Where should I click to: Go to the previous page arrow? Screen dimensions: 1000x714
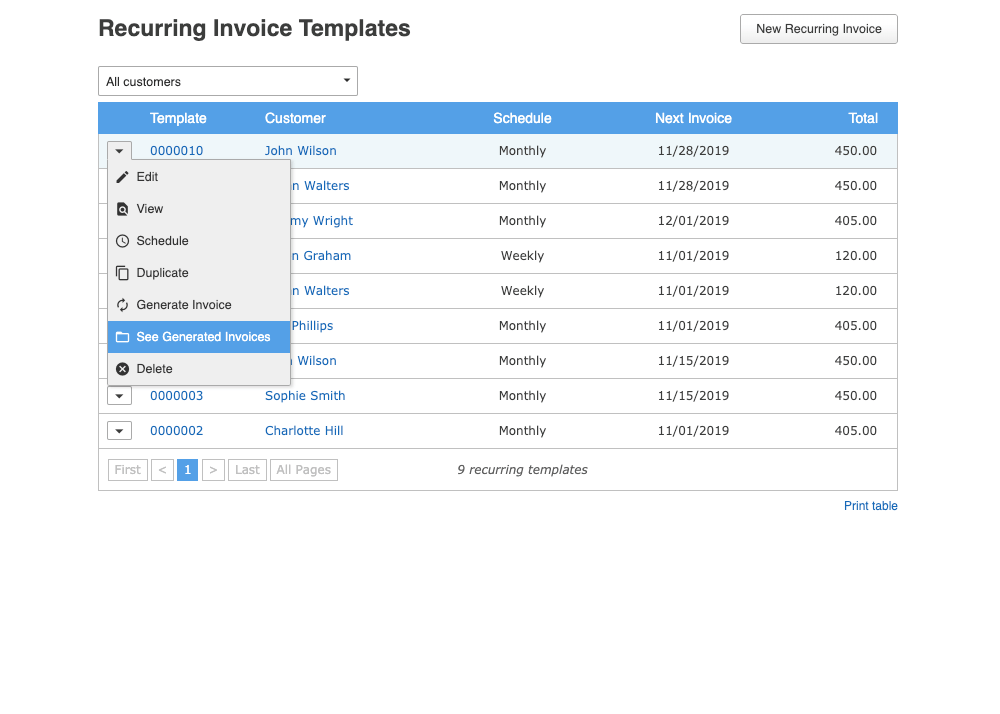[163, 470]
